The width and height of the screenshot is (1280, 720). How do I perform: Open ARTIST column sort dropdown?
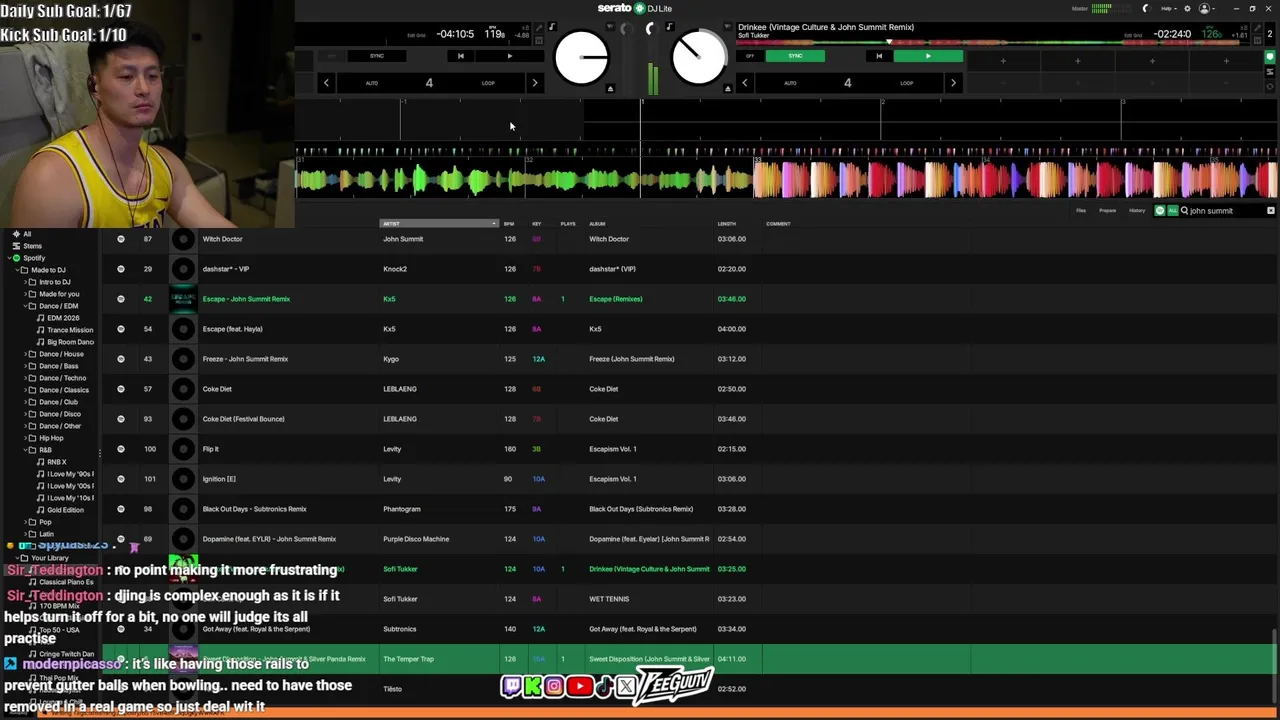pyautogui.click(x=494, y=224)
